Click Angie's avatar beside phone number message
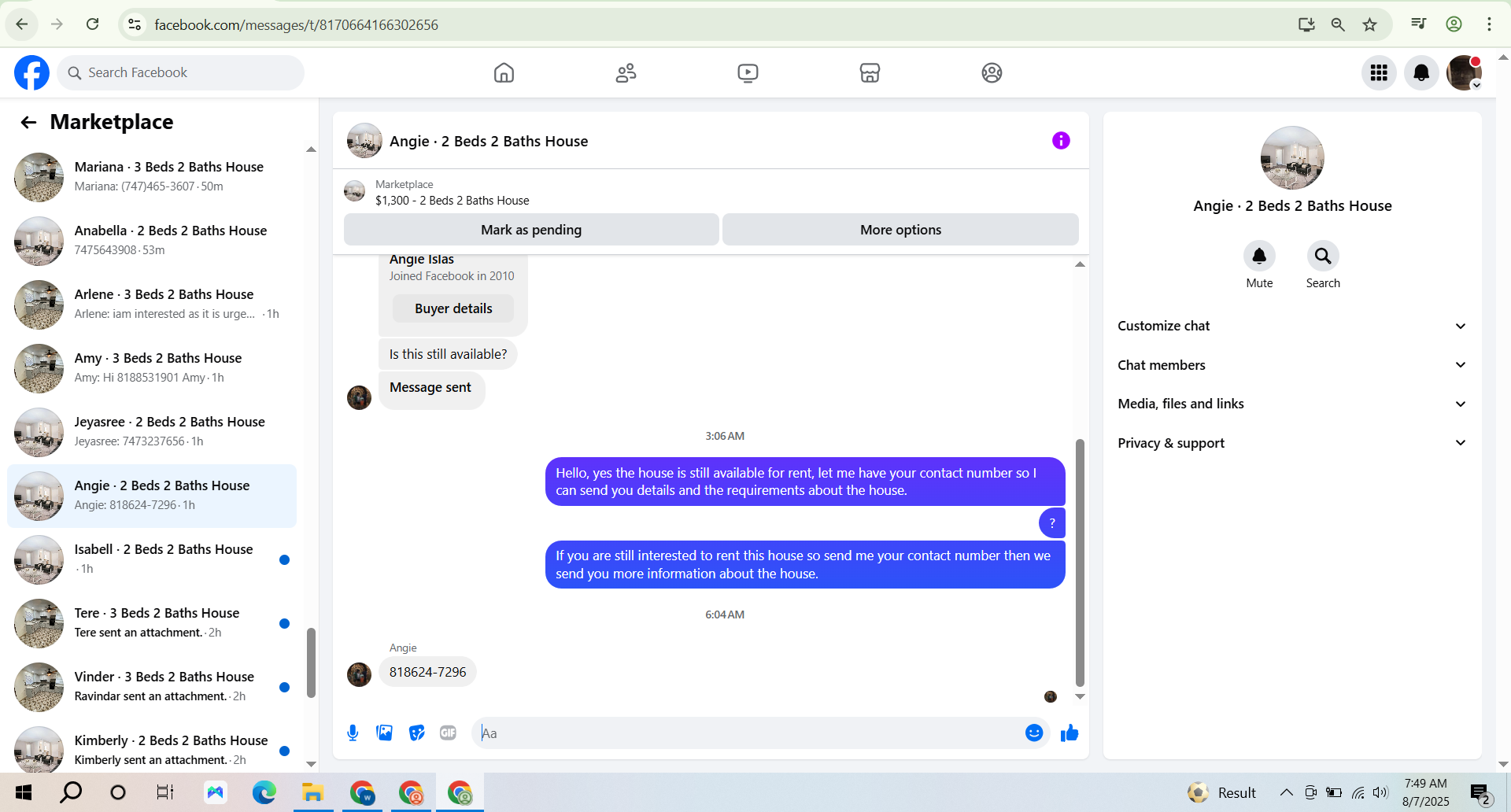The width and height of the screenshot is (1511, 812). click(359, 674)
